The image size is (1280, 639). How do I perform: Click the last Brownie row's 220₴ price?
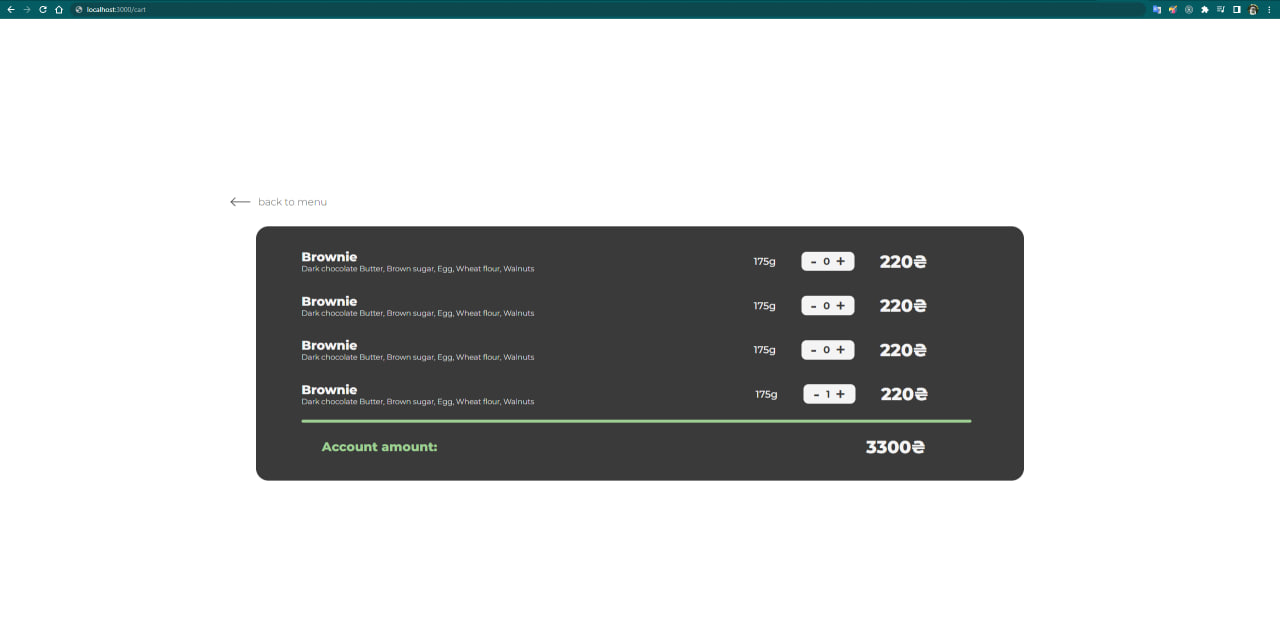pyautogui.click(x=904, y=394)
